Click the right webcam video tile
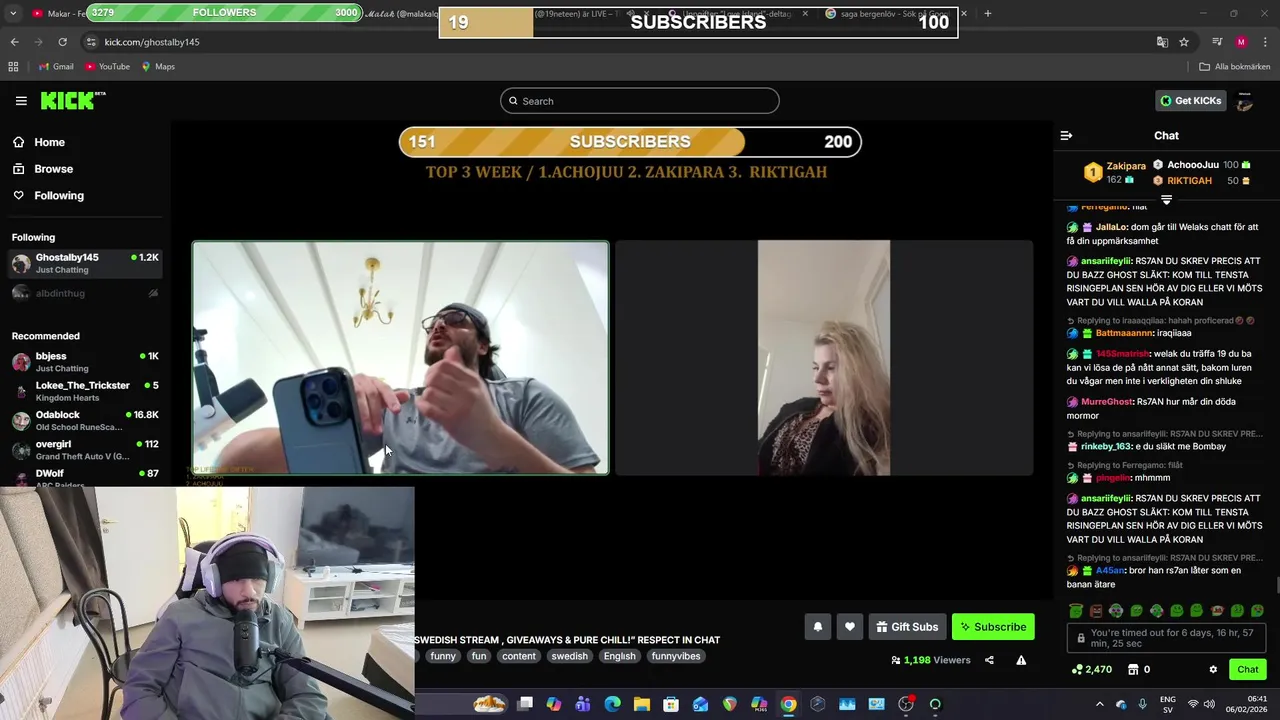Image resolution: width=1280 pixels, height=720 pixels. (824, 357)
